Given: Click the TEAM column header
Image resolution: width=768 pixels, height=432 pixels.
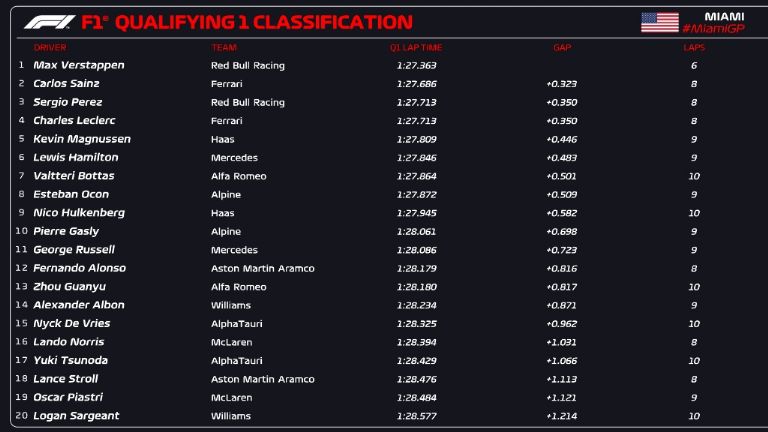Looking at the screenshot, I should 223,47.
